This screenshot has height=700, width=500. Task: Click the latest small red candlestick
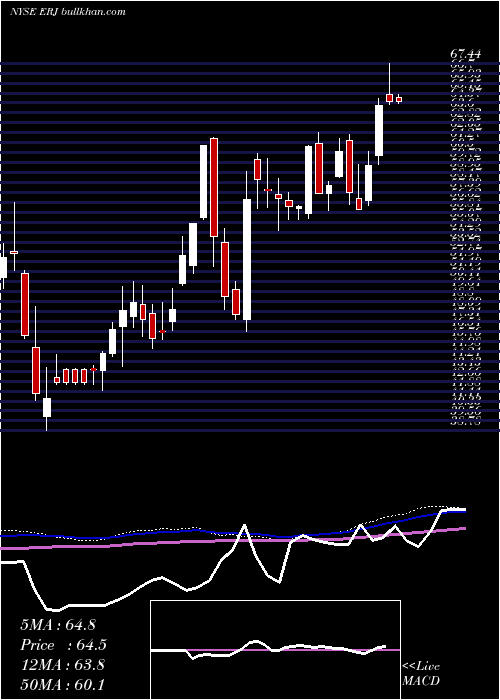[x=399, y=100]
